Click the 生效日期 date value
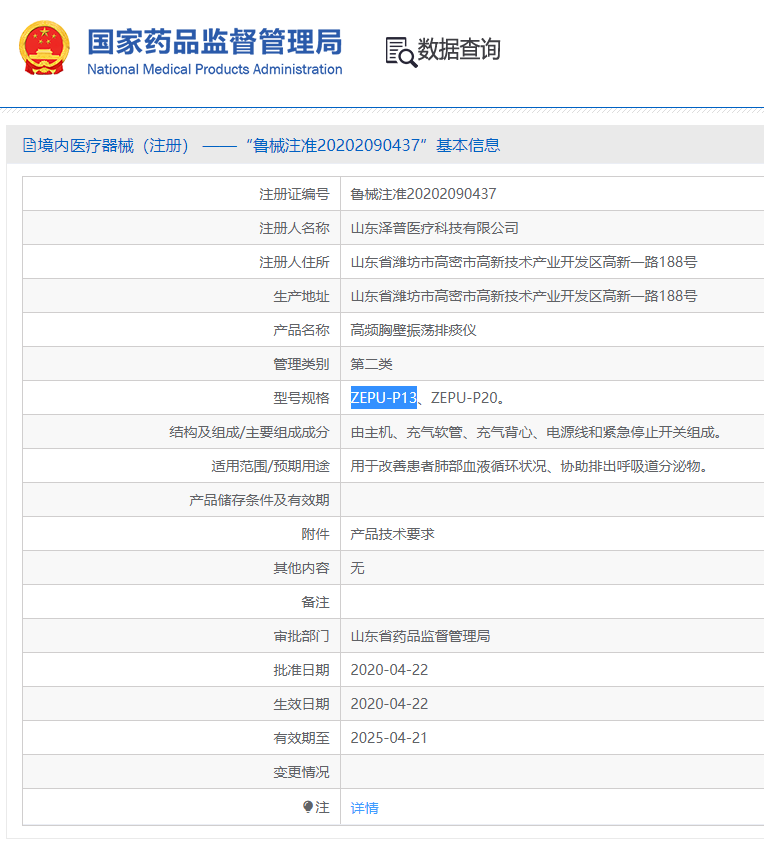 tap(389, 704)
